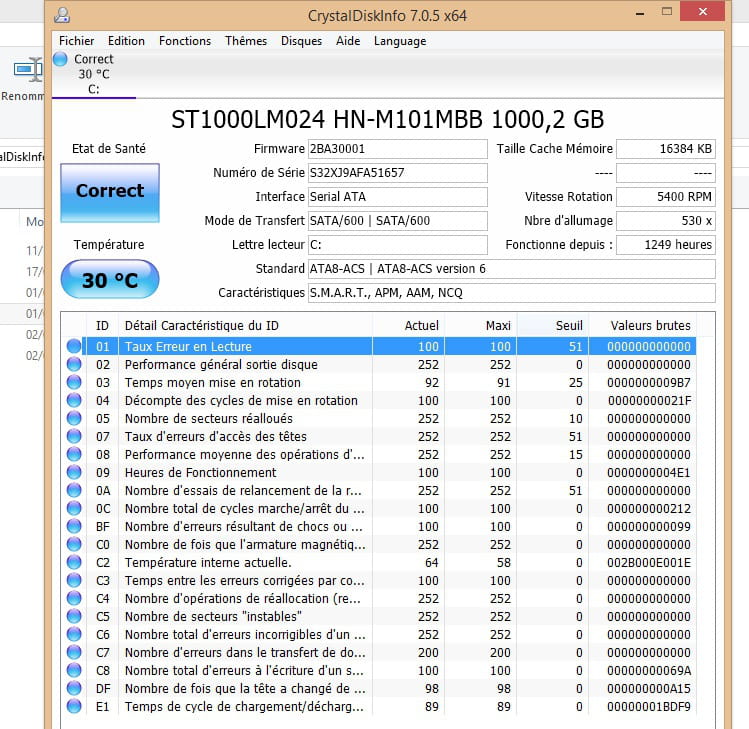Click the serial number field S32XJ9AFA51657
Screen dimensions: 749x729
[x=397, y=173]
